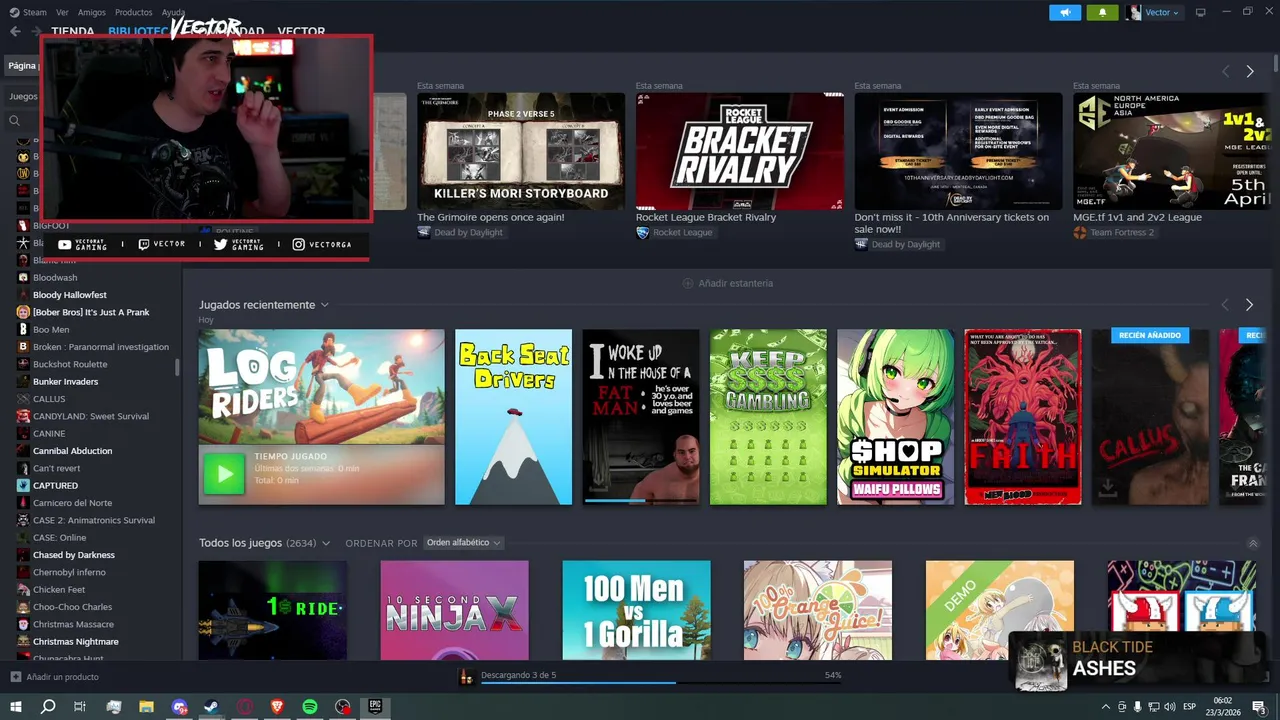Open the Amigos menu

point(92,12)
